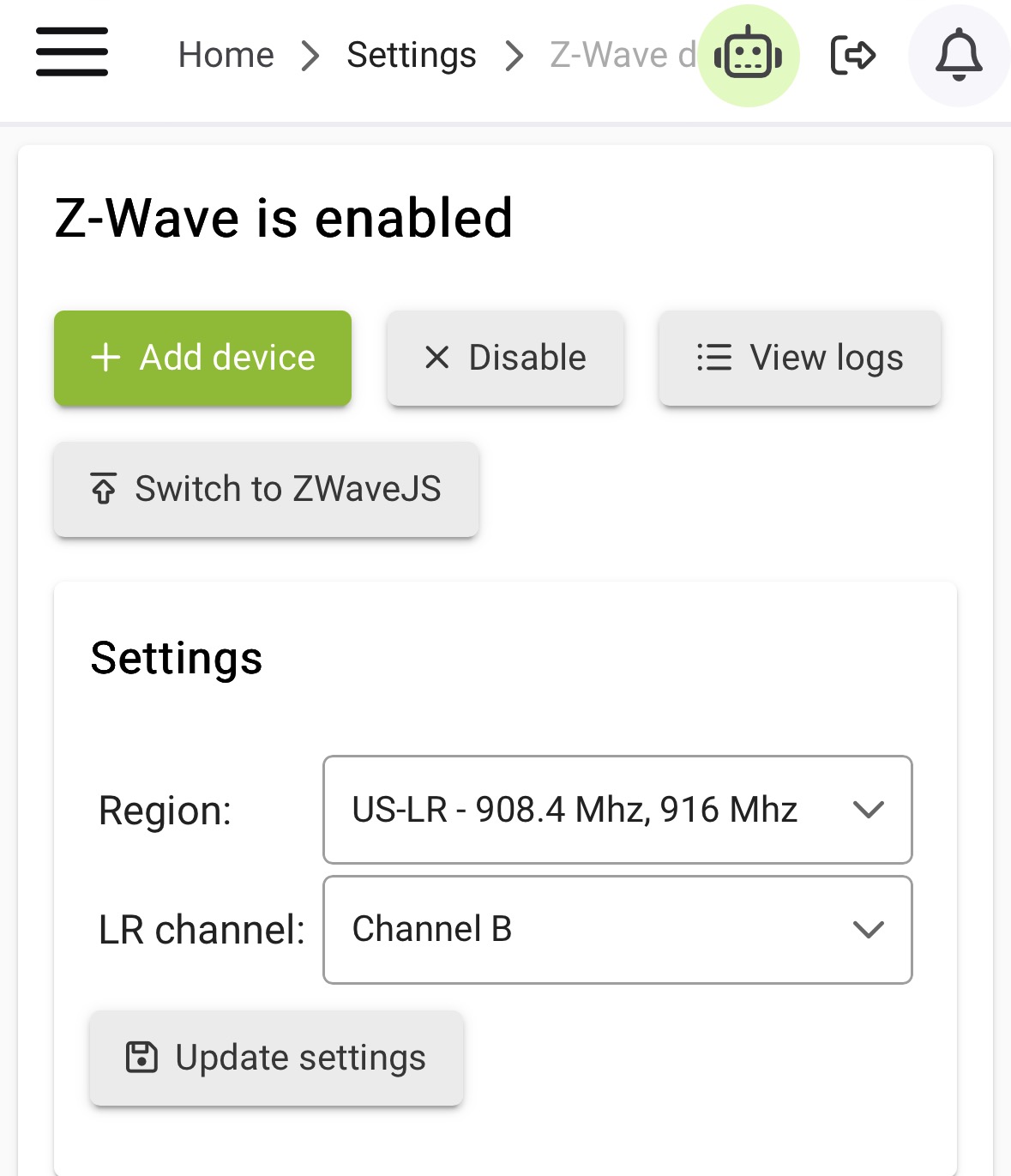Open the Channel B selector
The width and height of the screenshot is (1011, 1176).
click(617, 930)
